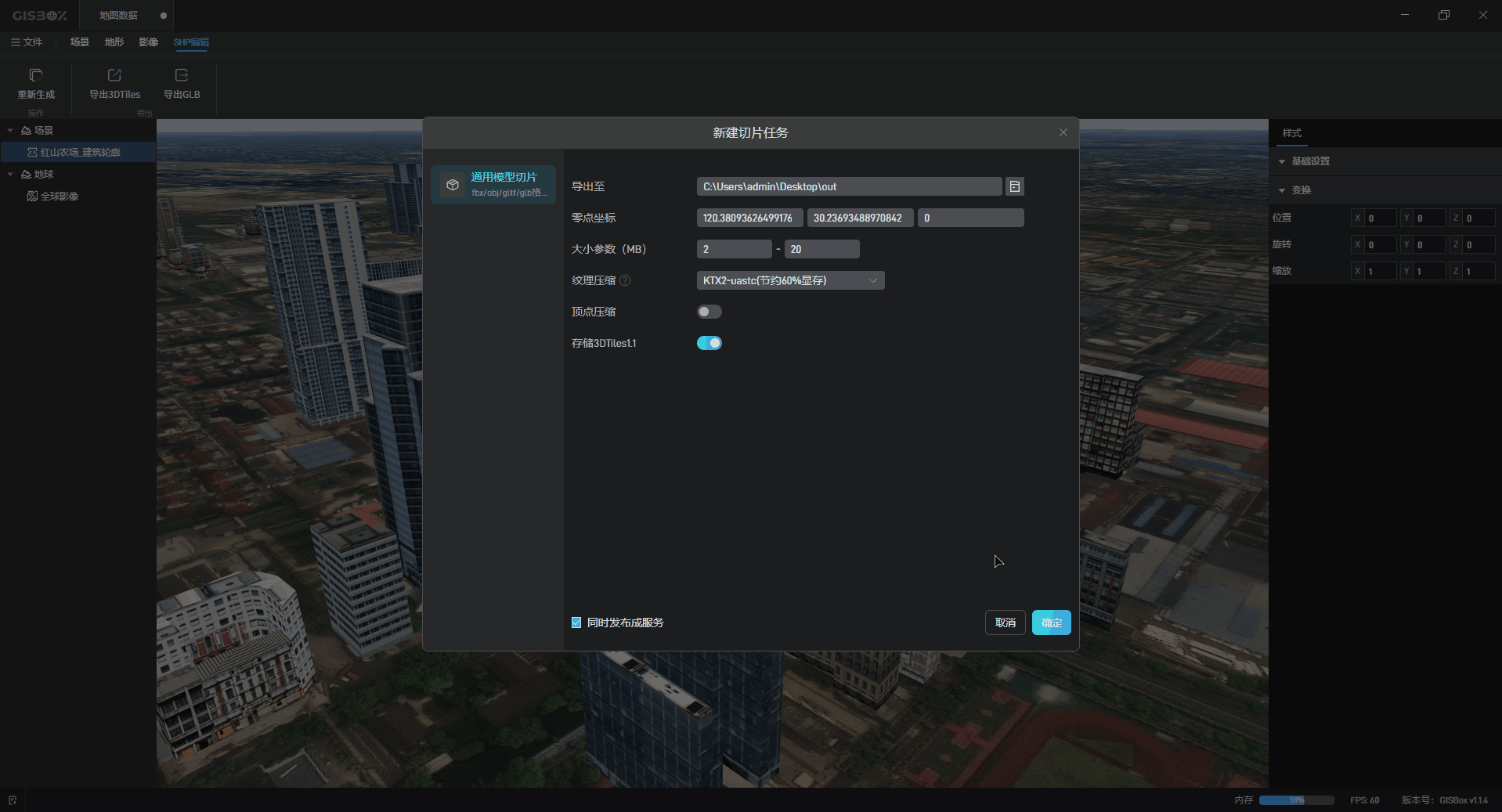Close the 新建切片任务 dialog
The width and height of the screenshot is (1502, 812).
(x=1063, y=132)
